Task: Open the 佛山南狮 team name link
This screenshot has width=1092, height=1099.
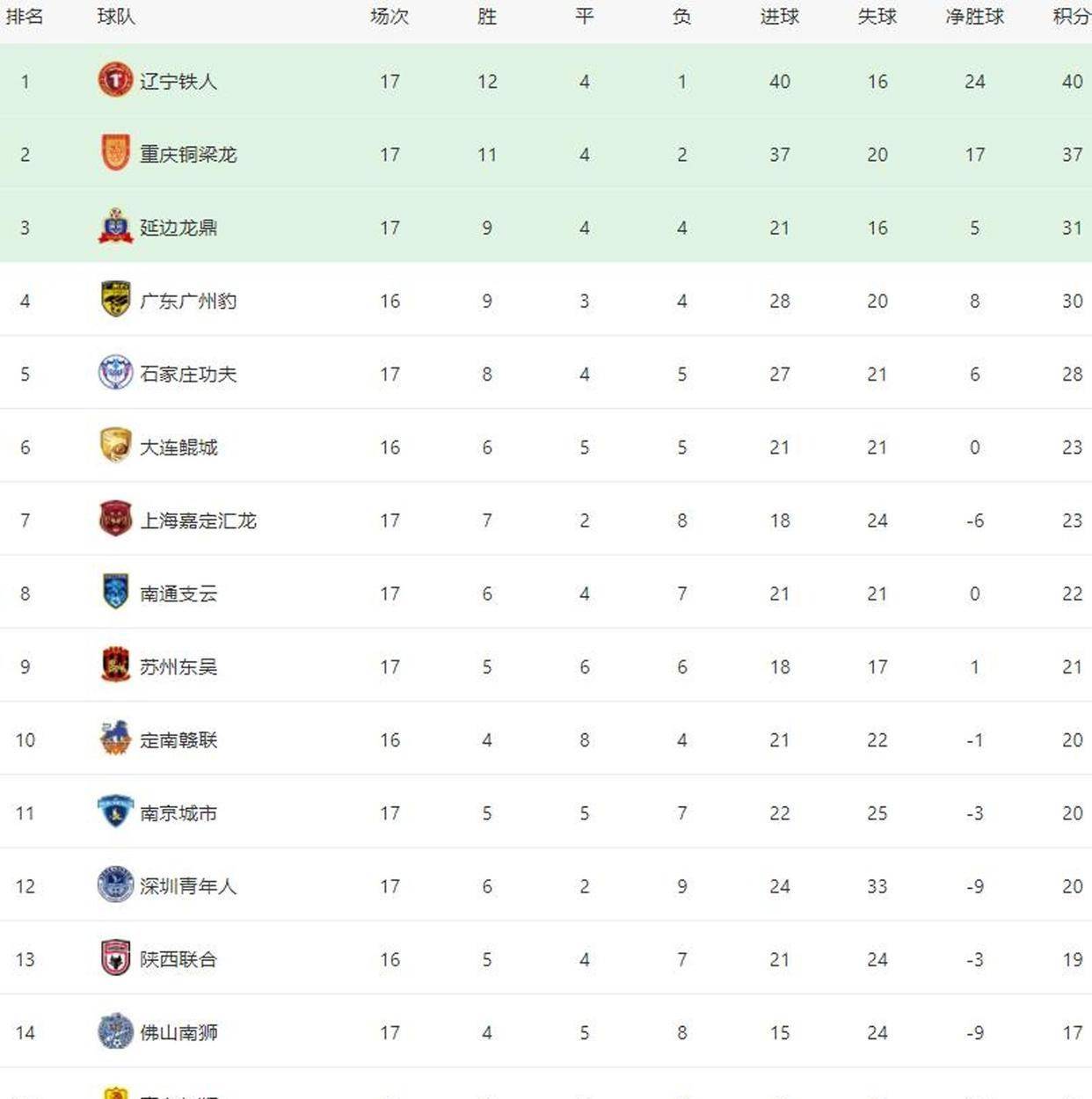Action: [178, 1032]
